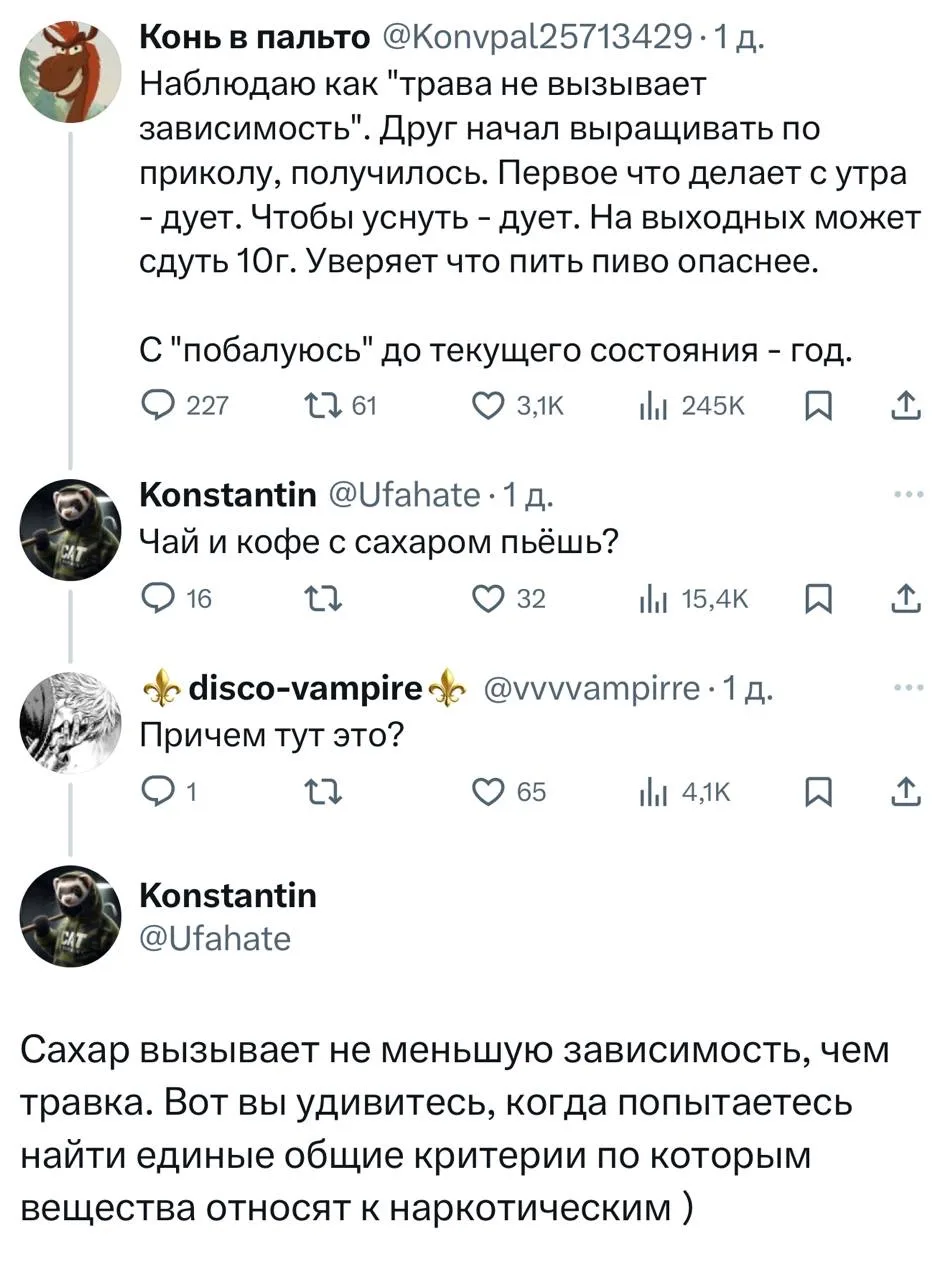Open disco-vampire's profile avatar
Screen dimensions: 948x1280
coord(70,722)
